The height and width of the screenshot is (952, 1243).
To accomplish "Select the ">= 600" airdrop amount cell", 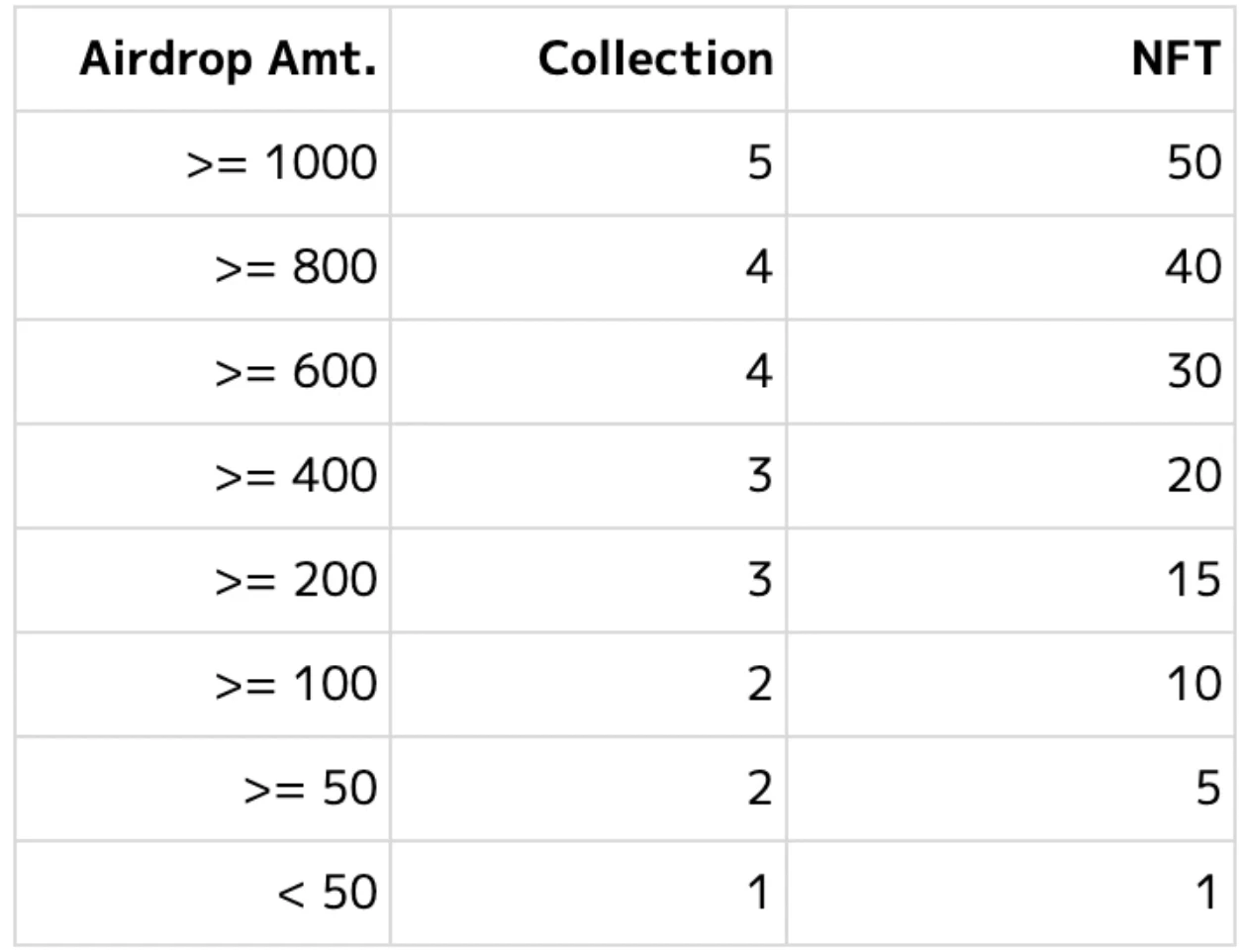I will click(296, 371).
